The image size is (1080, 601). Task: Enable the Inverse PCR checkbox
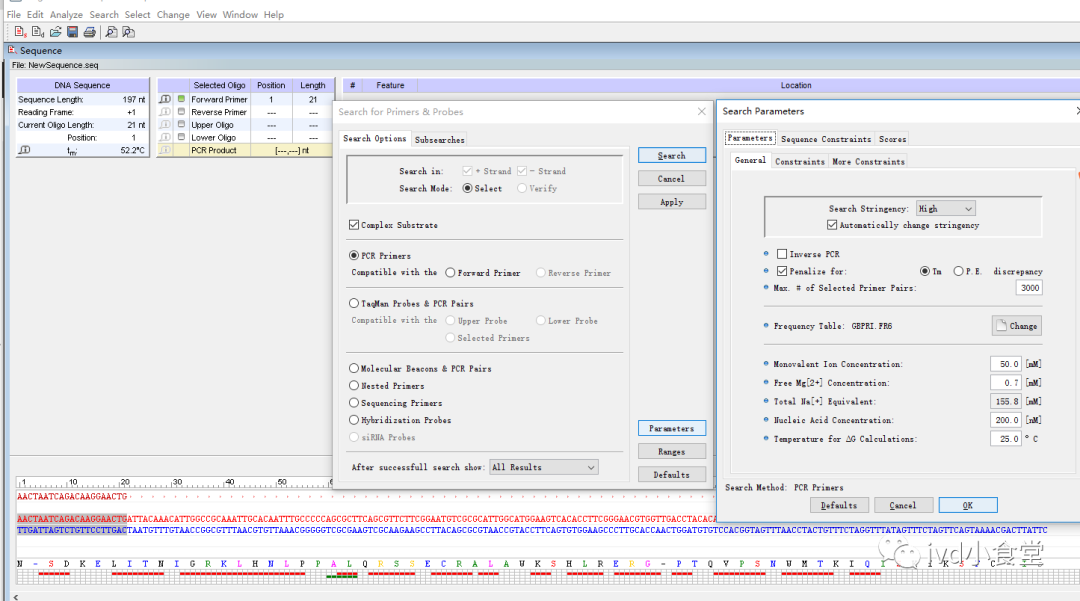click(x=782, y=254)
